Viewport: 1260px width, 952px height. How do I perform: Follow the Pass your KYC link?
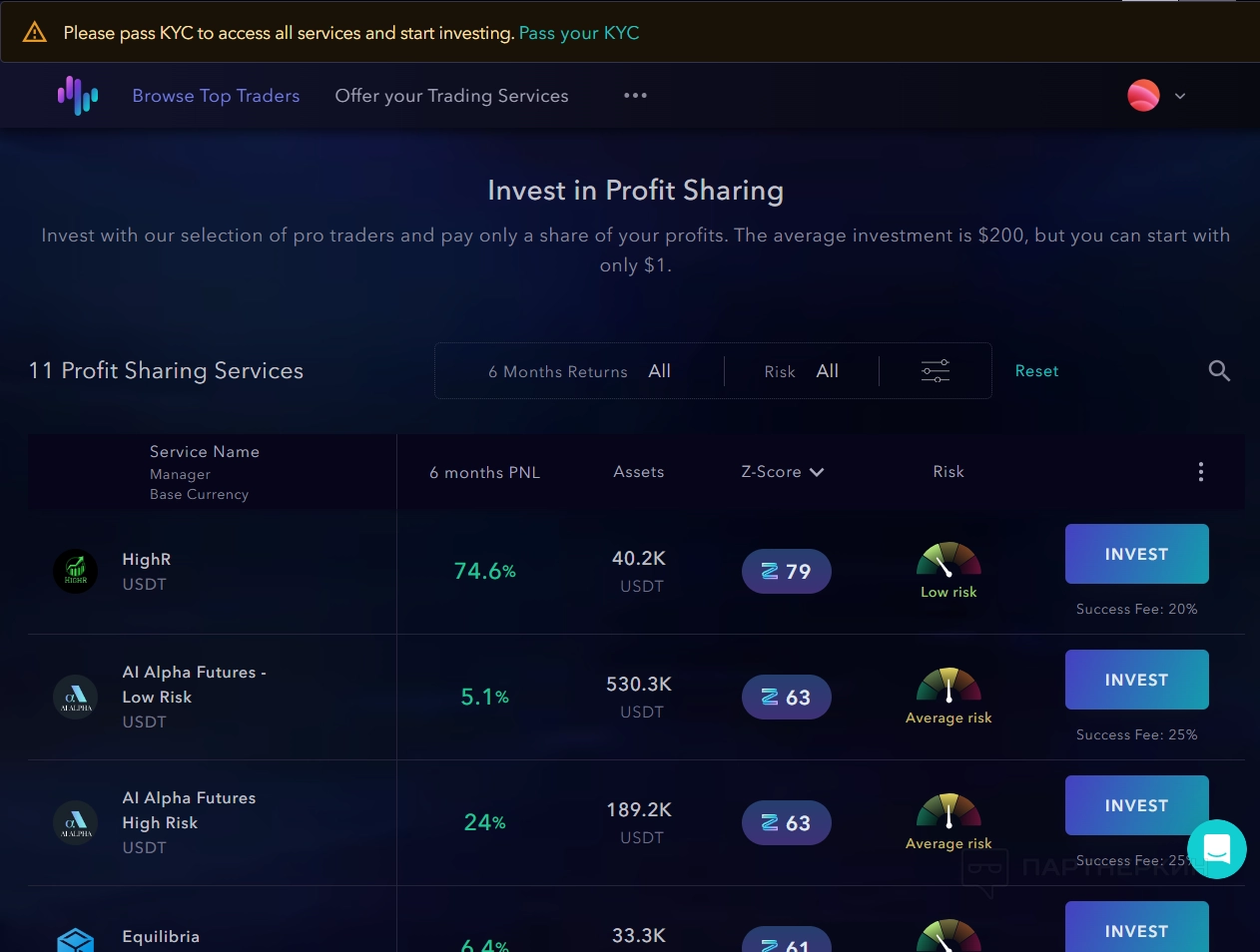tap(579, 33)
